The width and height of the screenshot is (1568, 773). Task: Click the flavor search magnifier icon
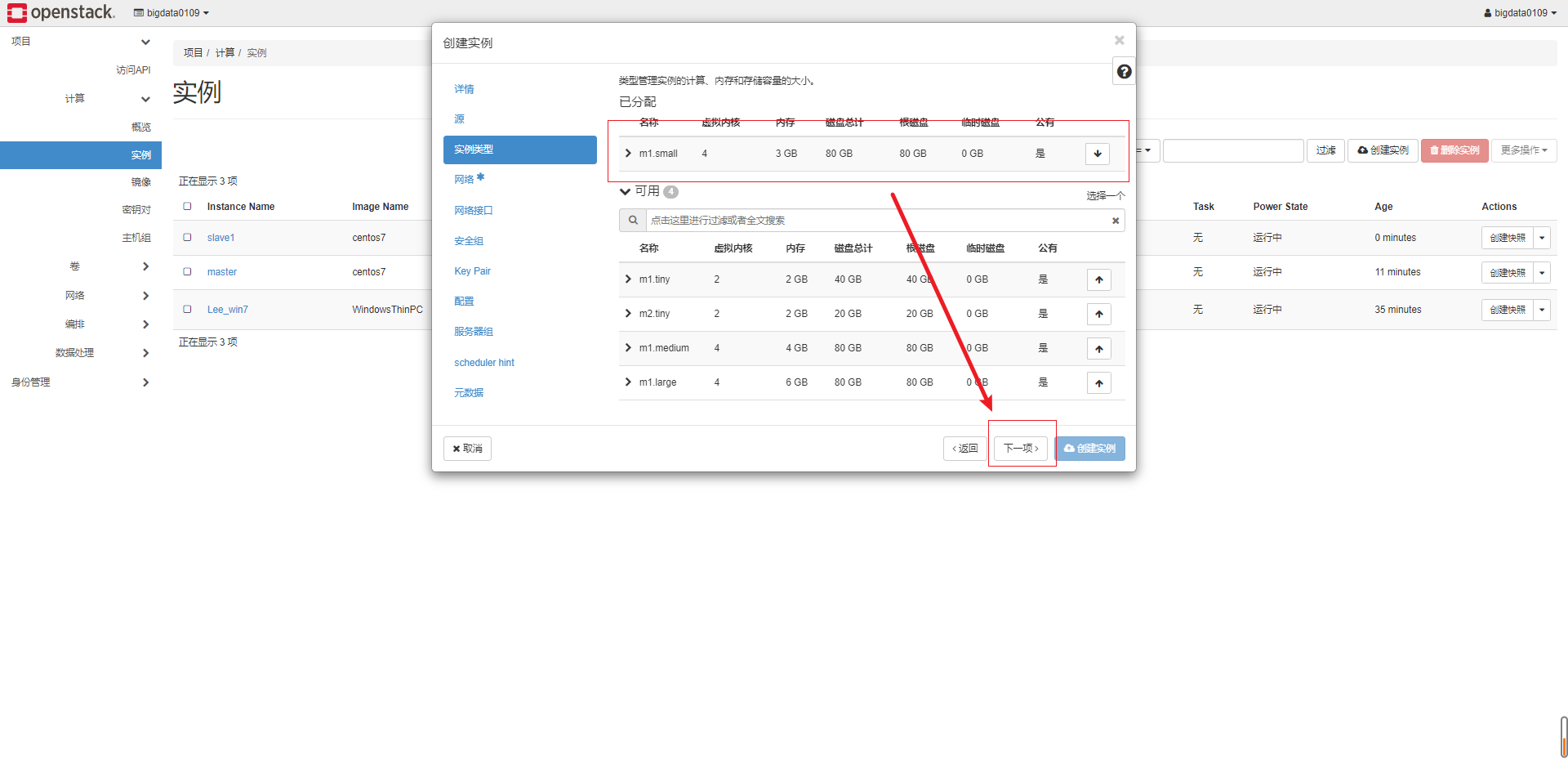[x=633, y=221]
